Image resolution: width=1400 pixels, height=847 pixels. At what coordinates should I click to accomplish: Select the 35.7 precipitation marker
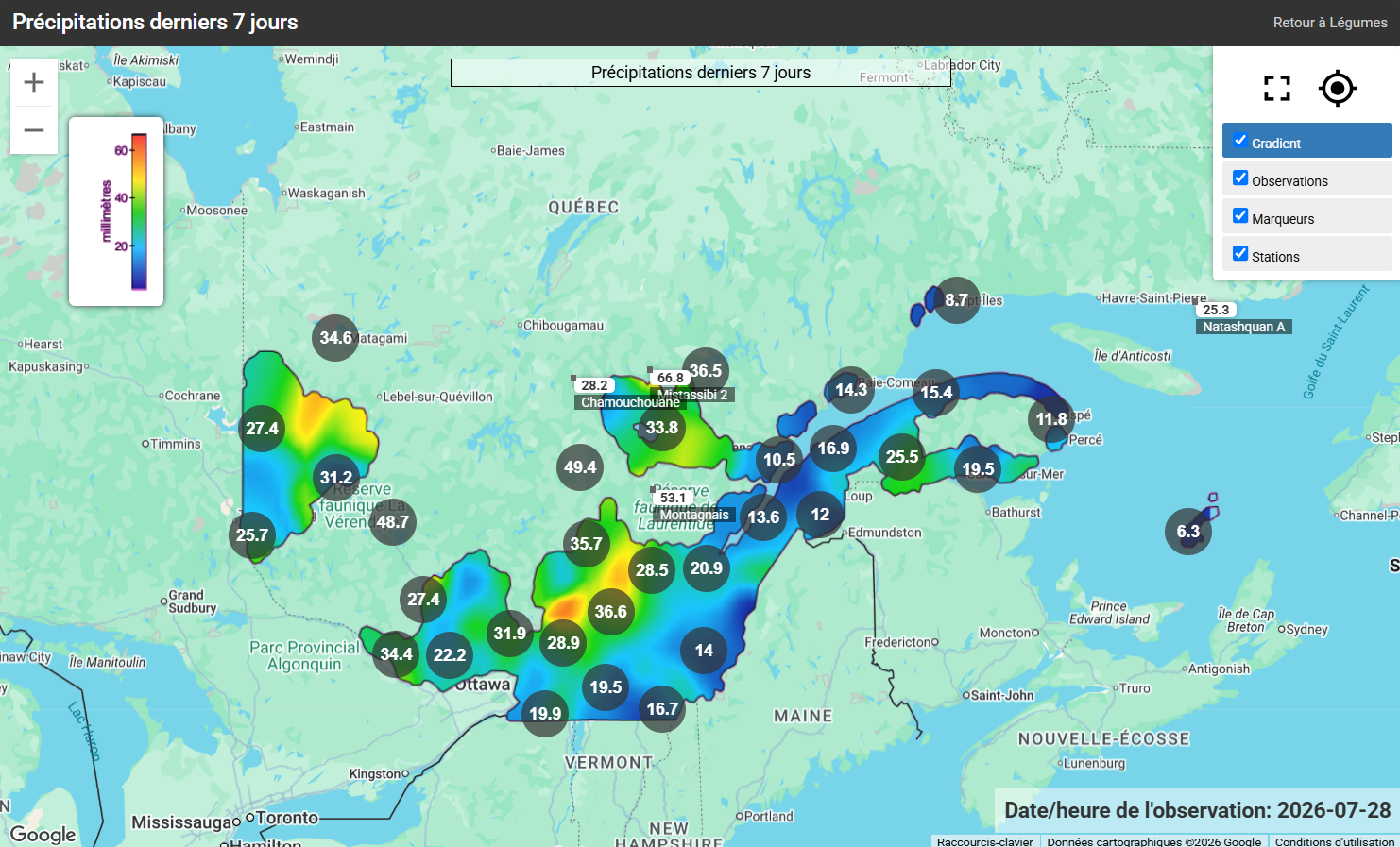coord(586,544)
